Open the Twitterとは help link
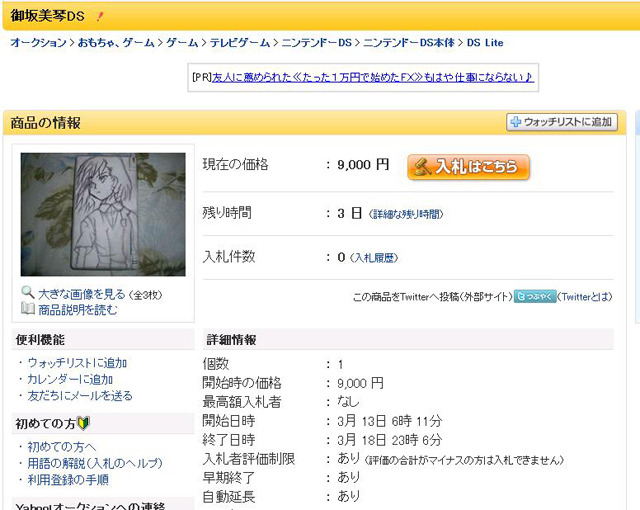The width and height of the screenshot is (640, 510). pos(585,297)
